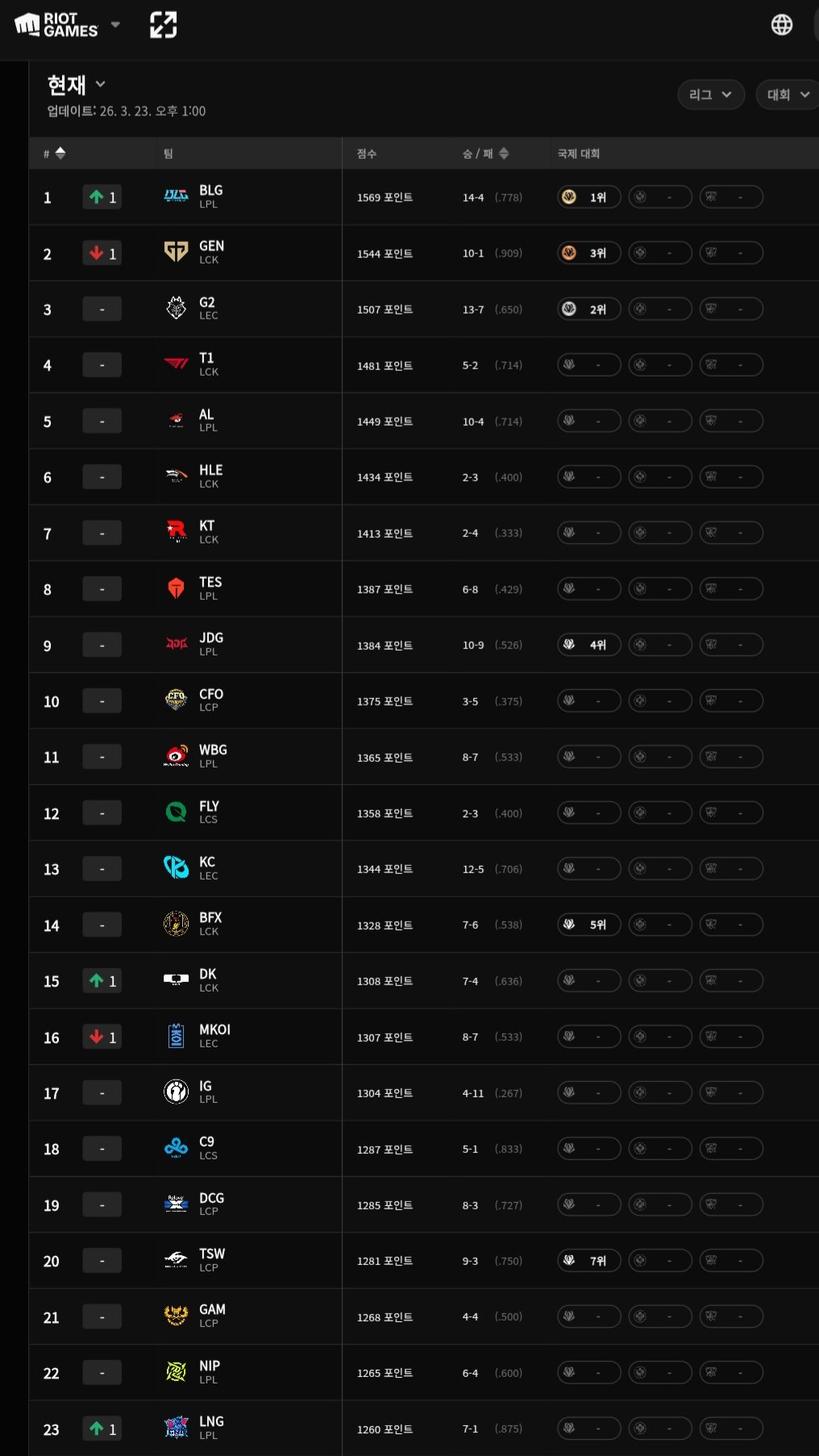Click the 국제 대회 column header
Image resolution: width=819 pixels, height=1456 pixels.
point(578,153)
